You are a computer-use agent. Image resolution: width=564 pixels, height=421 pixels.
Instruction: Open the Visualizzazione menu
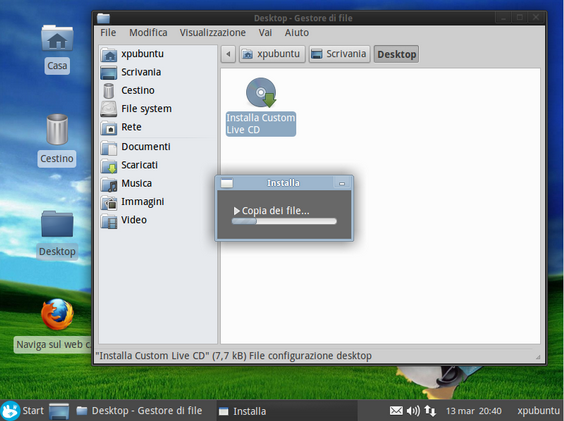(213, 33)
